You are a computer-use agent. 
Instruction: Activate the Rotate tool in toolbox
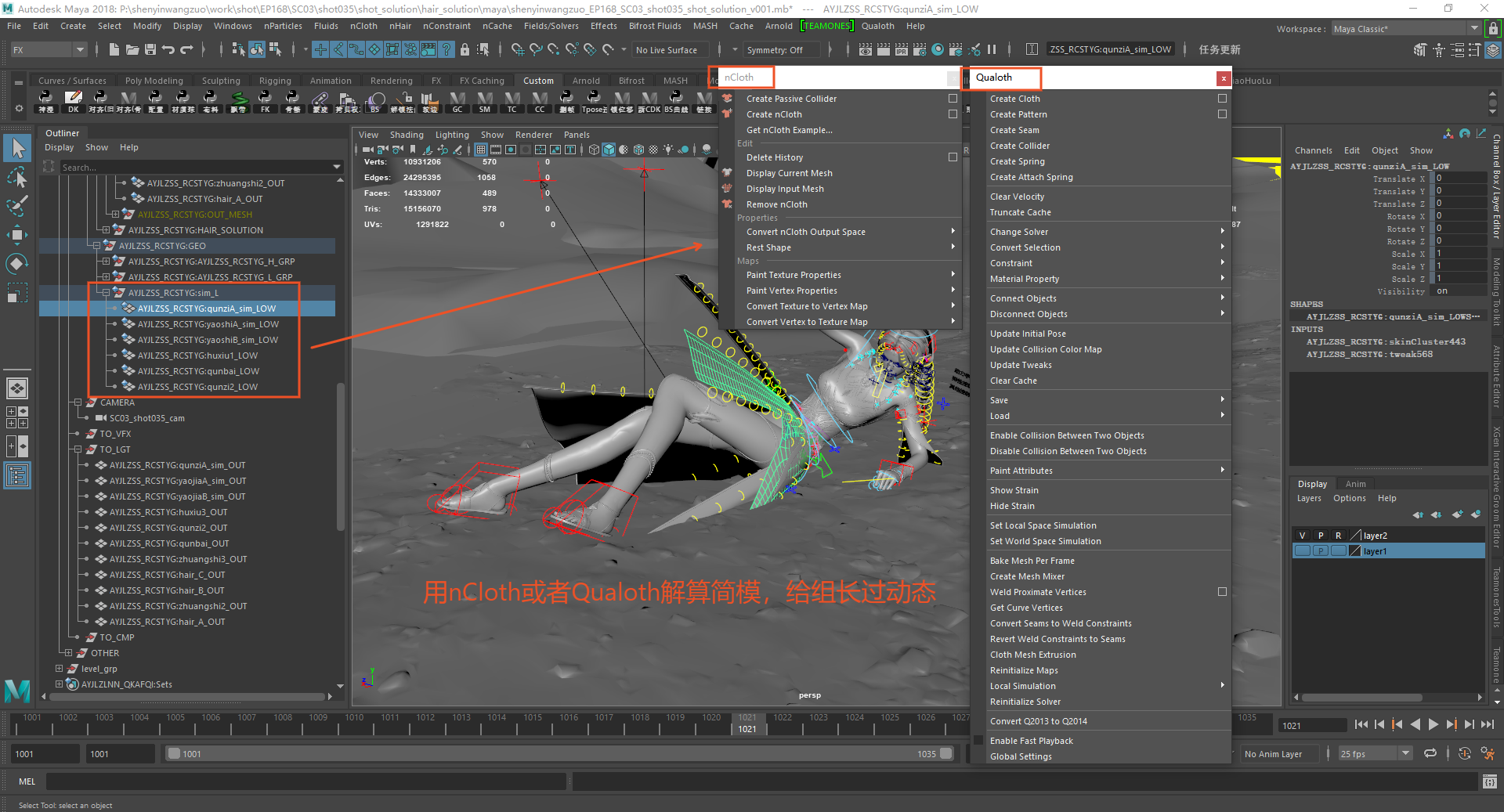(x=17, y=263)
